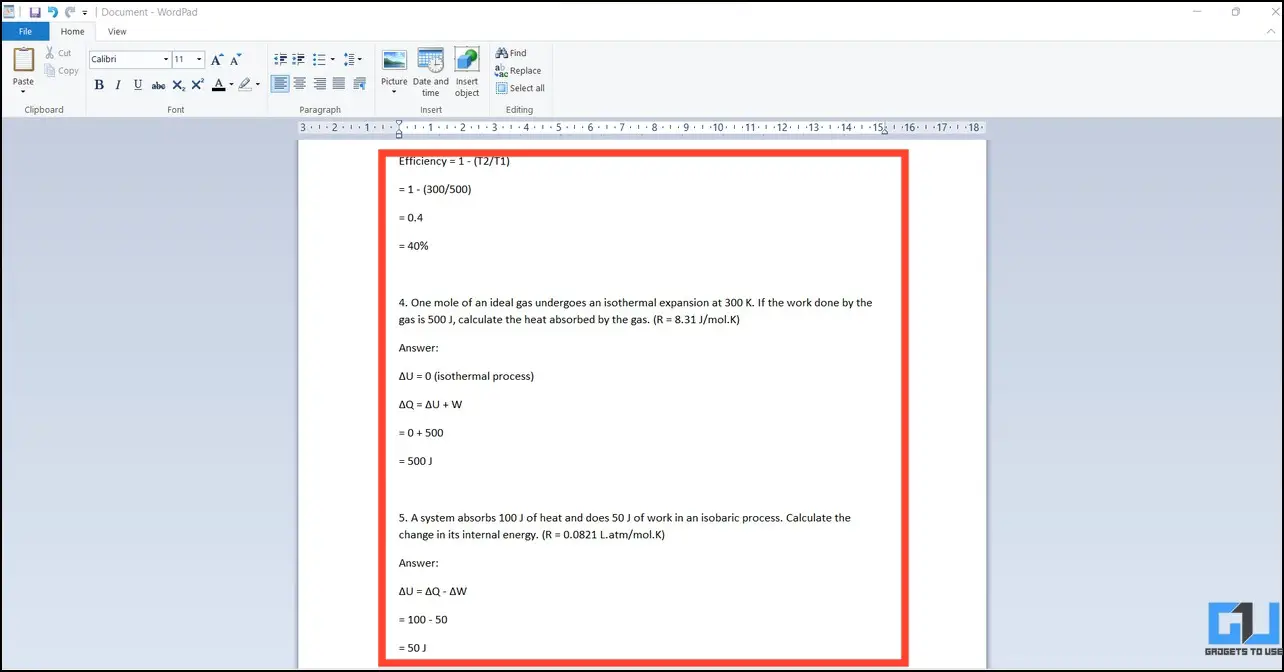Click the line 'ΔU = ΔQ - ΔW'

pos(433,591)
